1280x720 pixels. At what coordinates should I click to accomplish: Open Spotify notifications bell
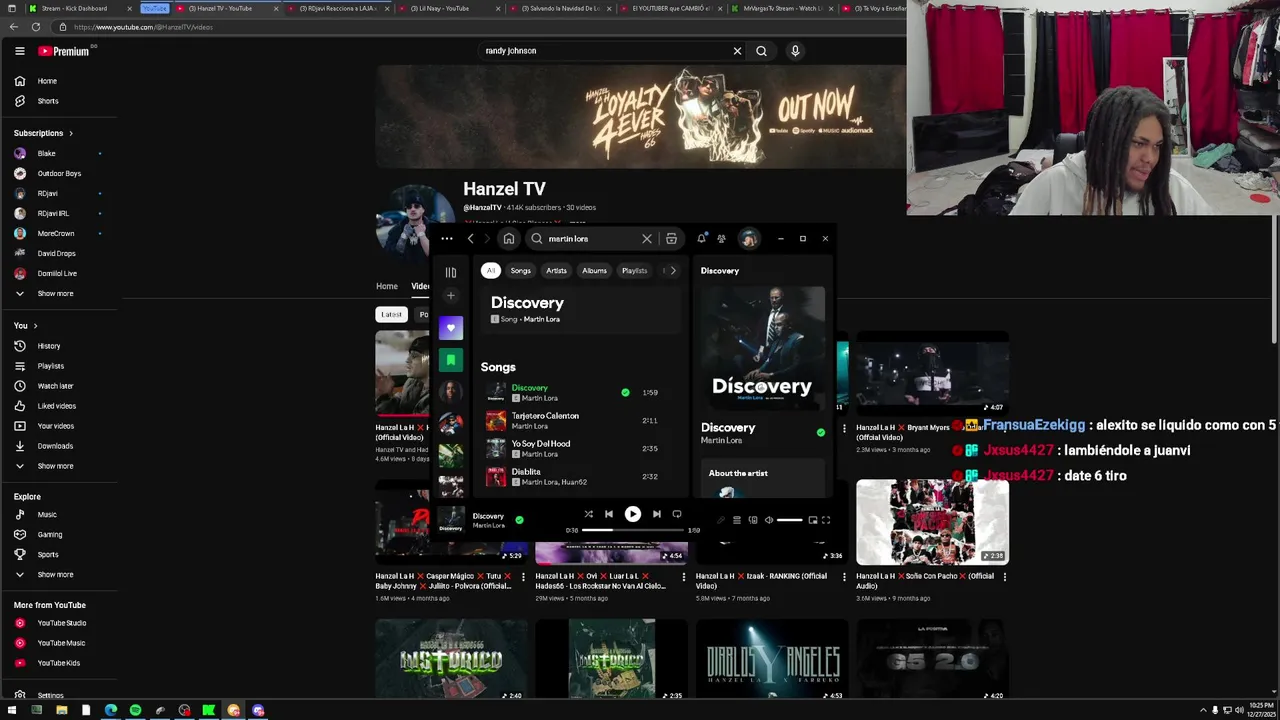click(701, 239)
